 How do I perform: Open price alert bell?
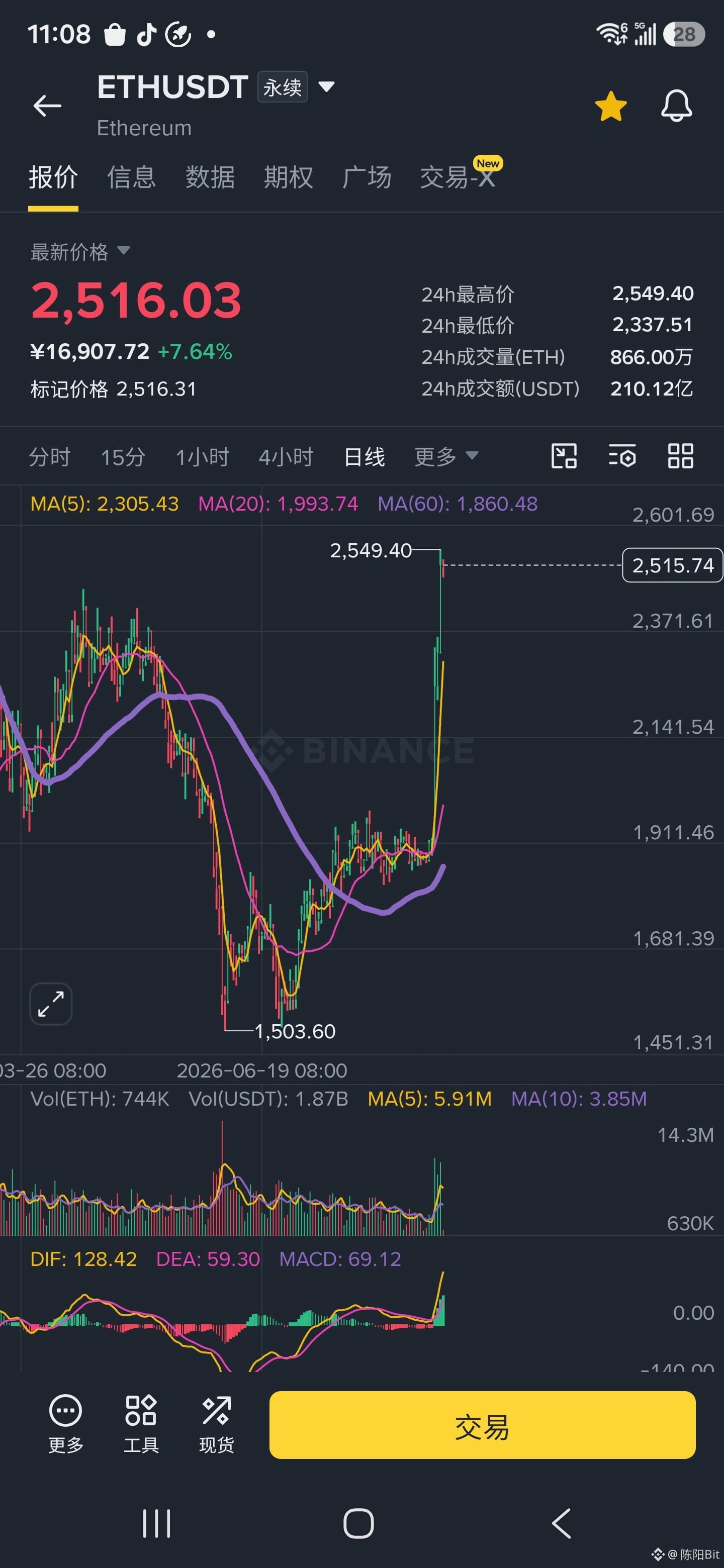(x=677, y=106)
